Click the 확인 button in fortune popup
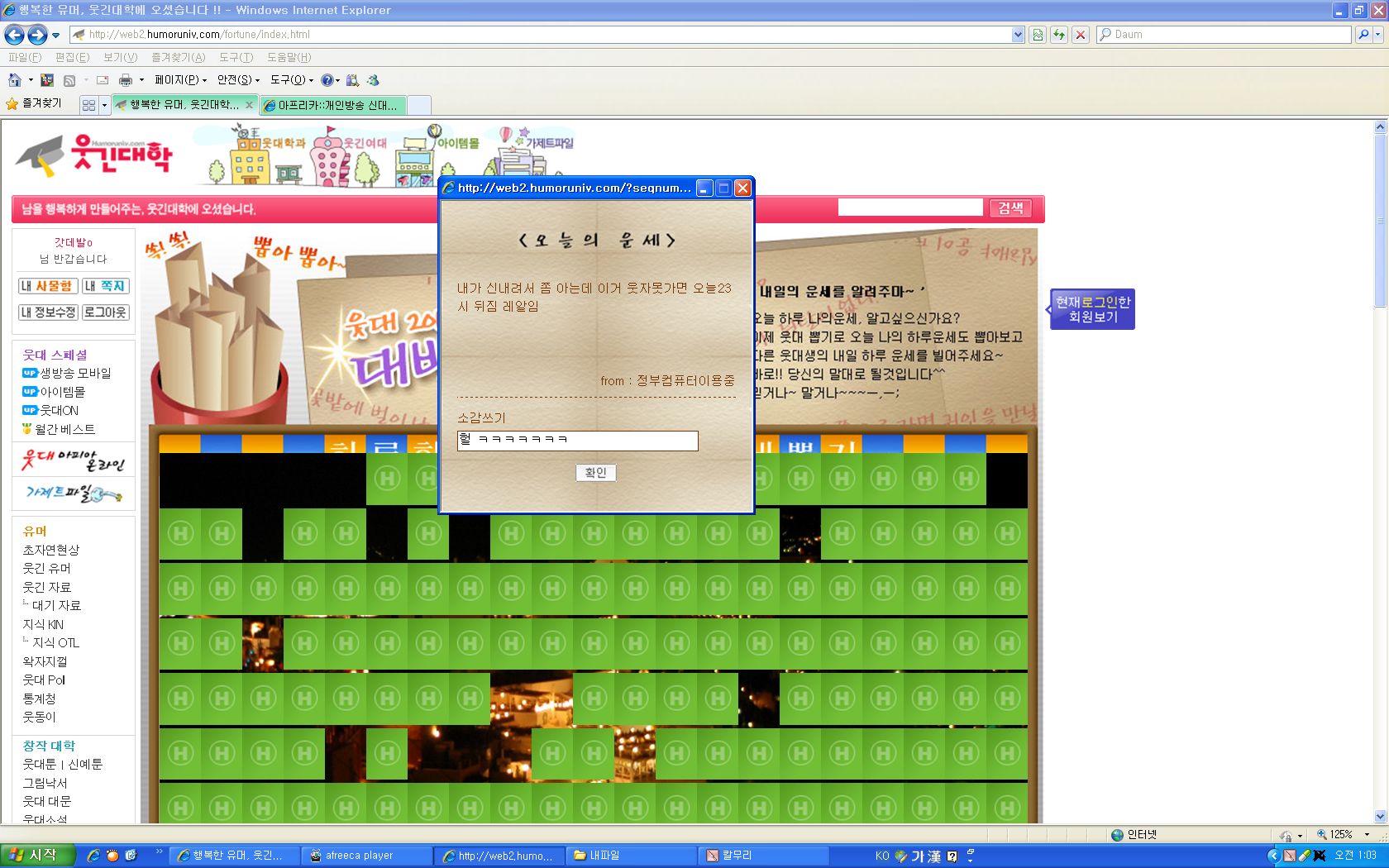 pyautogui.click(x=595, y=473)
